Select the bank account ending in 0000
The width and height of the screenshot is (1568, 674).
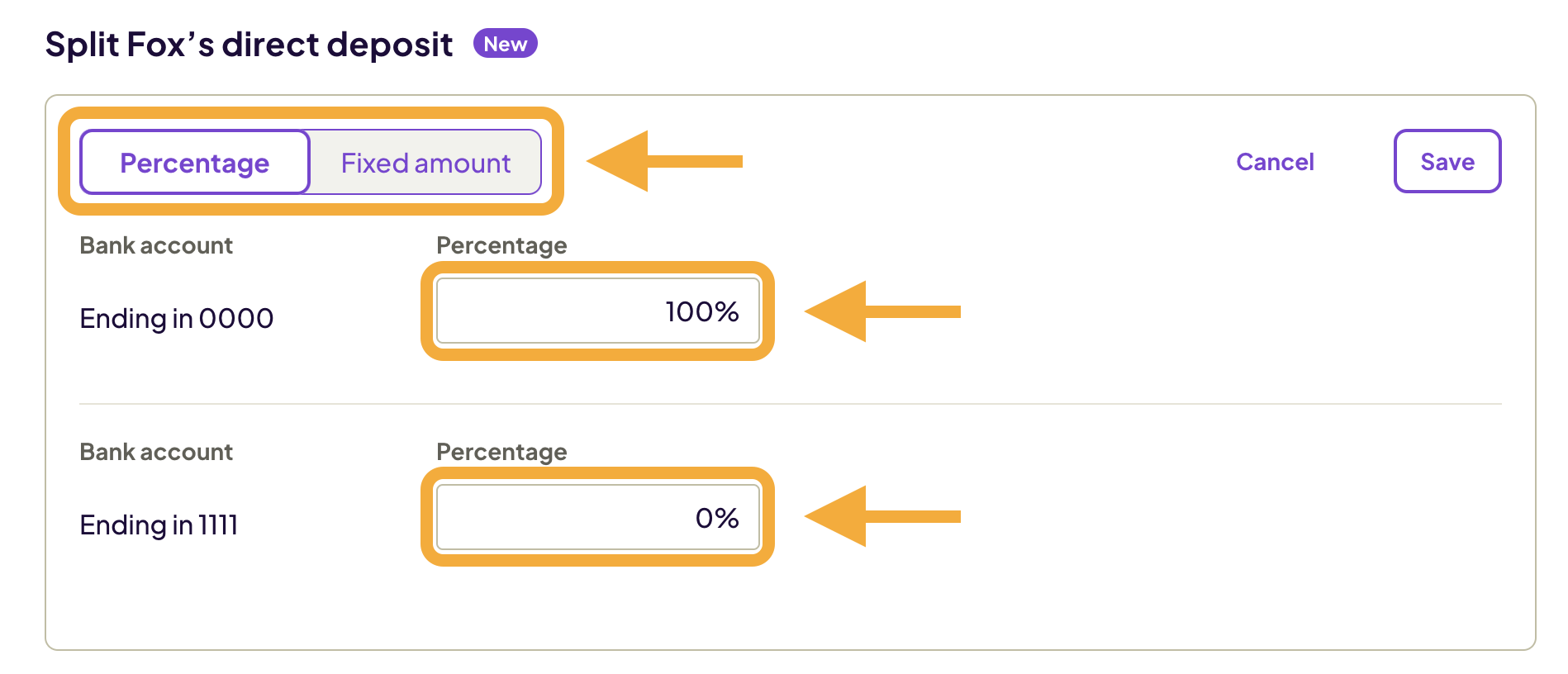point(176,318)
